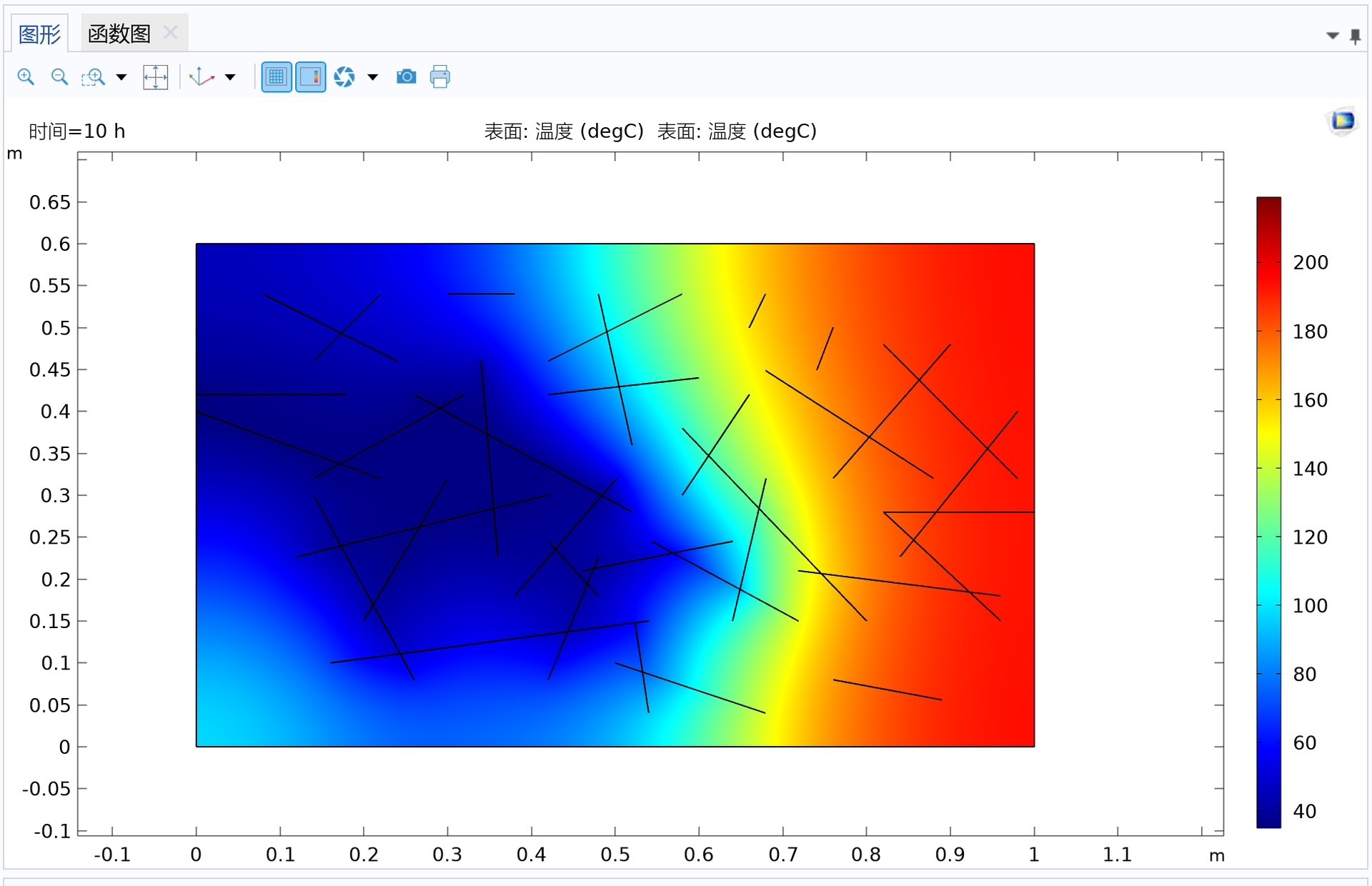Click the COMSOL logo in plot corner
1372x886 pixels.
click(1343, 121)
